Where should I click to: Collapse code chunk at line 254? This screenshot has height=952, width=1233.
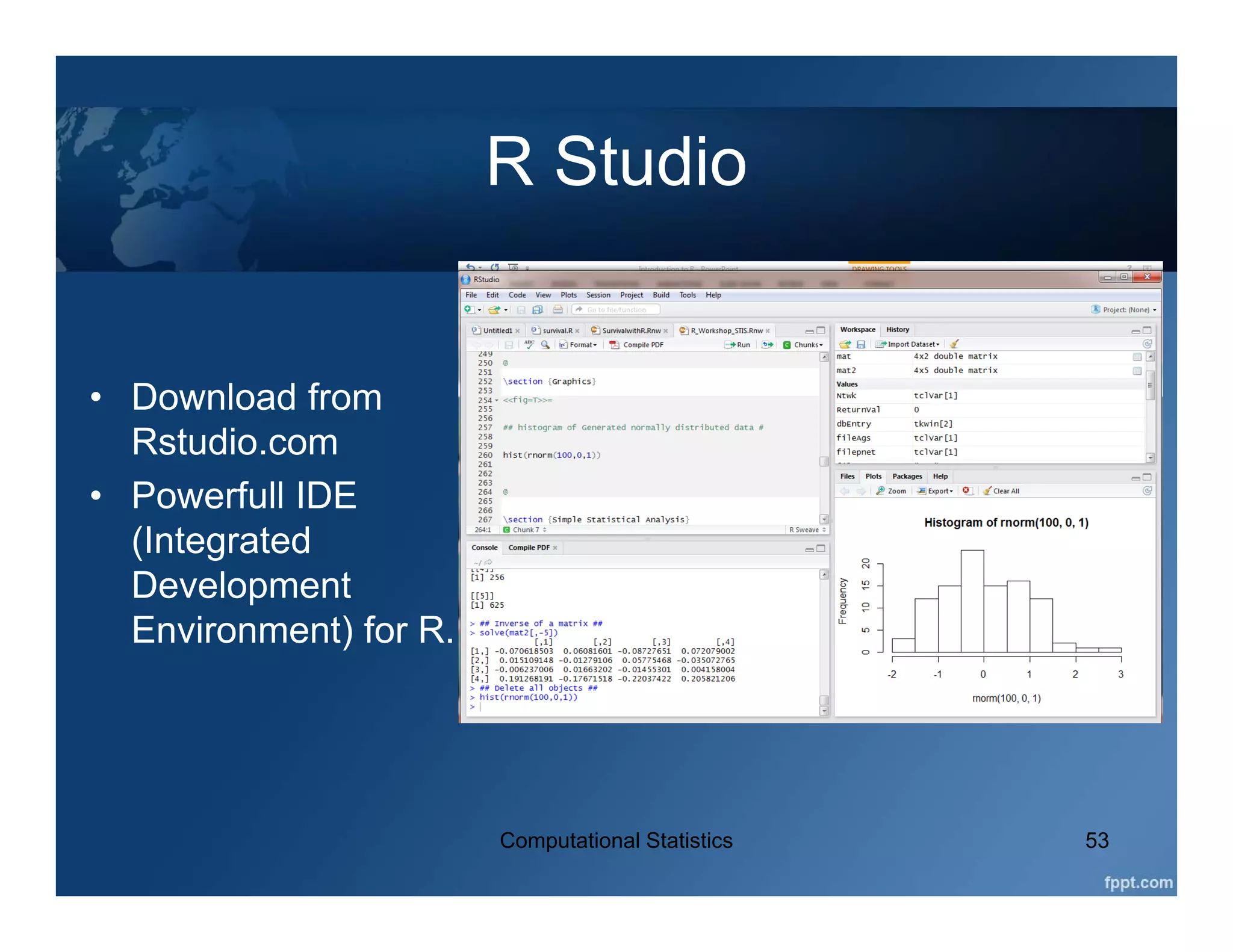click(x=497, y=400)
